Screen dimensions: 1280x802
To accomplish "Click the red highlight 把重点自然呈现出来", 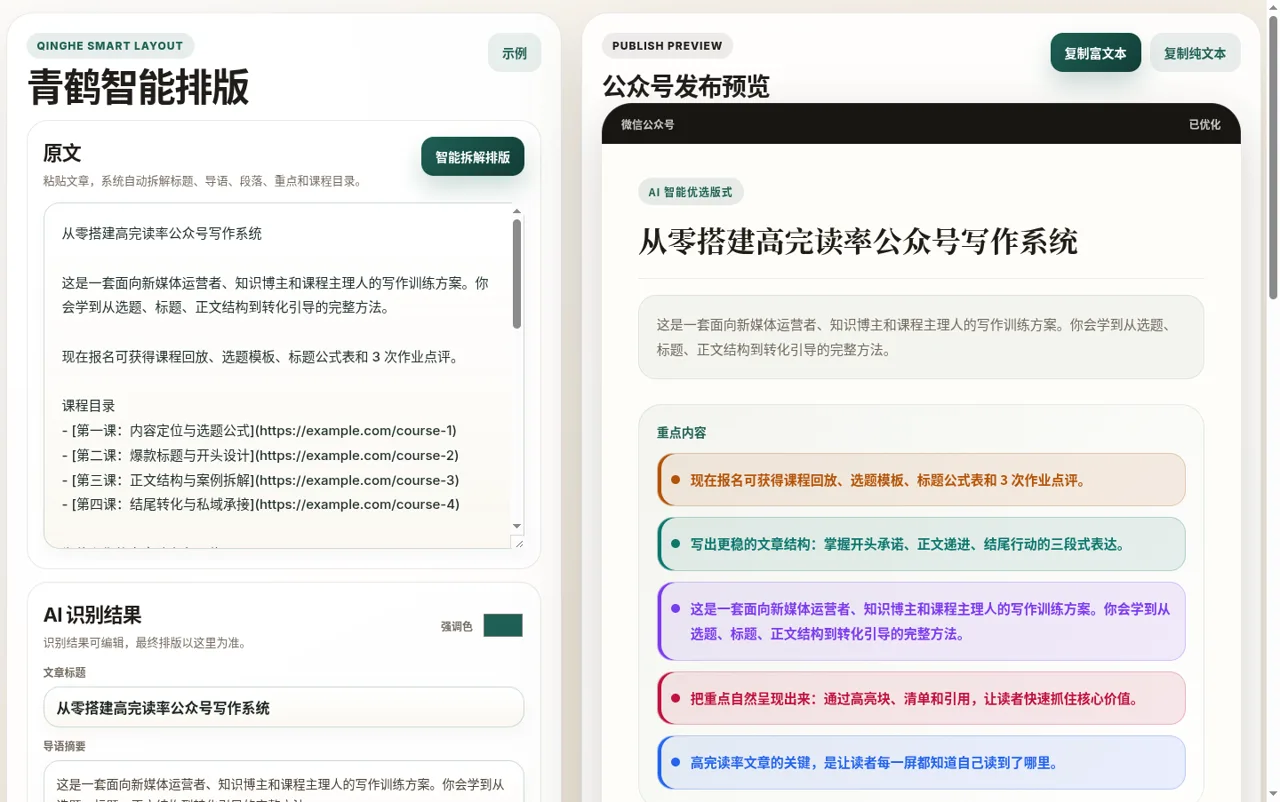I will [x=921, y=698].
